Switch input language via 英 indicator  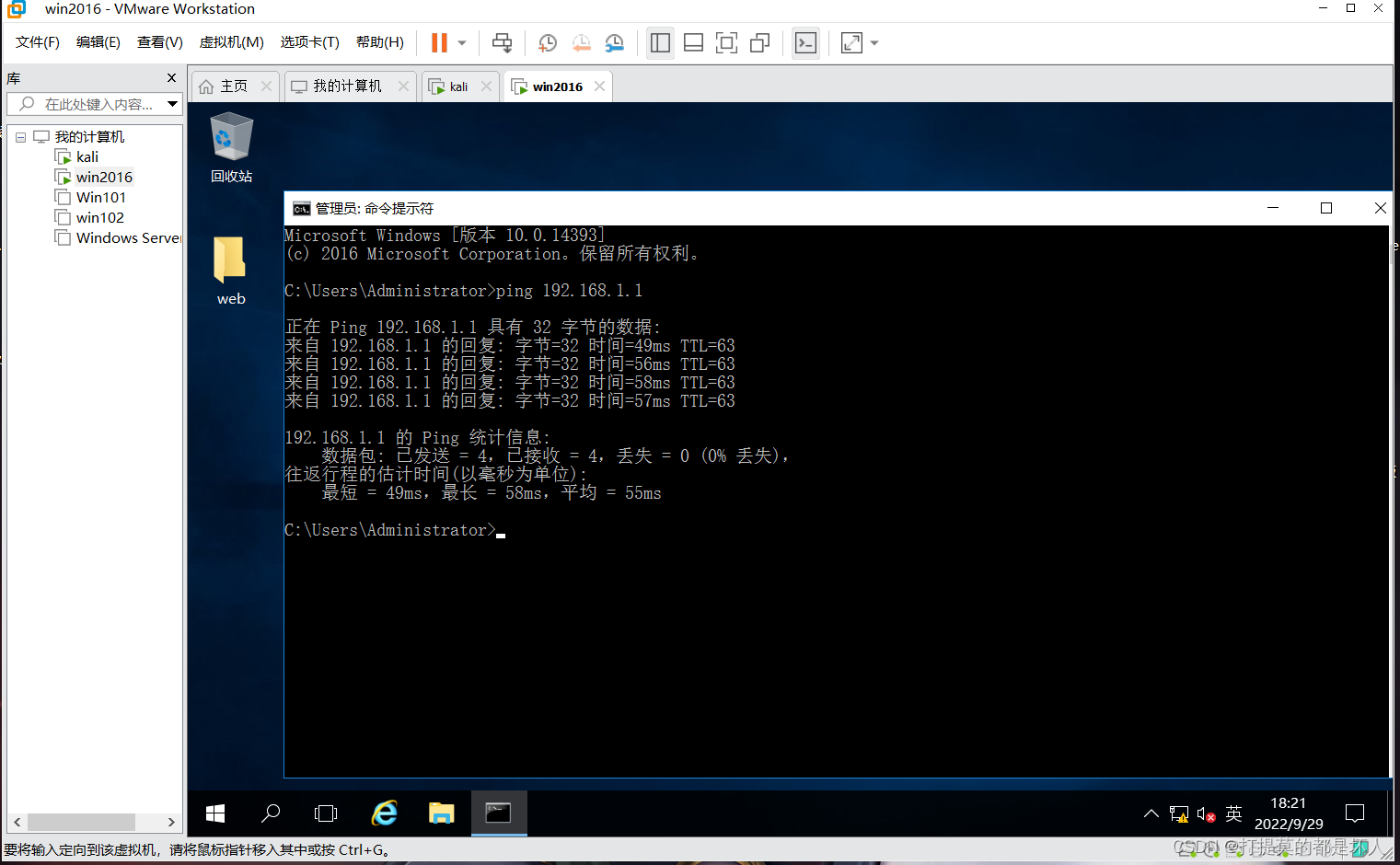(x=1234, y=813)
